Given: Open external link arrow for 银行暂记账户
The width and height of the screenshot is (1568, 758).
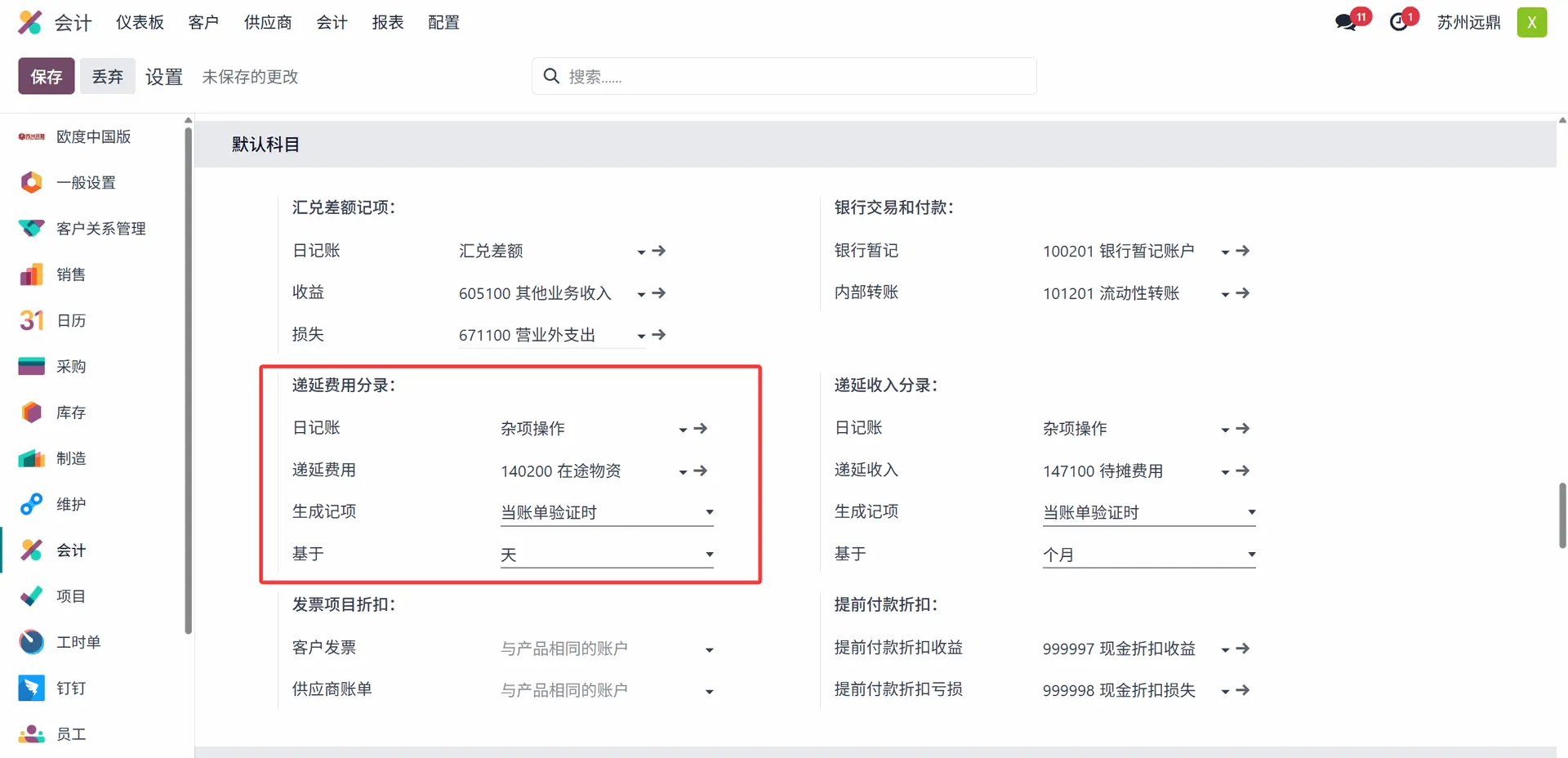Looking at the screenshot, I should 1242,251.
